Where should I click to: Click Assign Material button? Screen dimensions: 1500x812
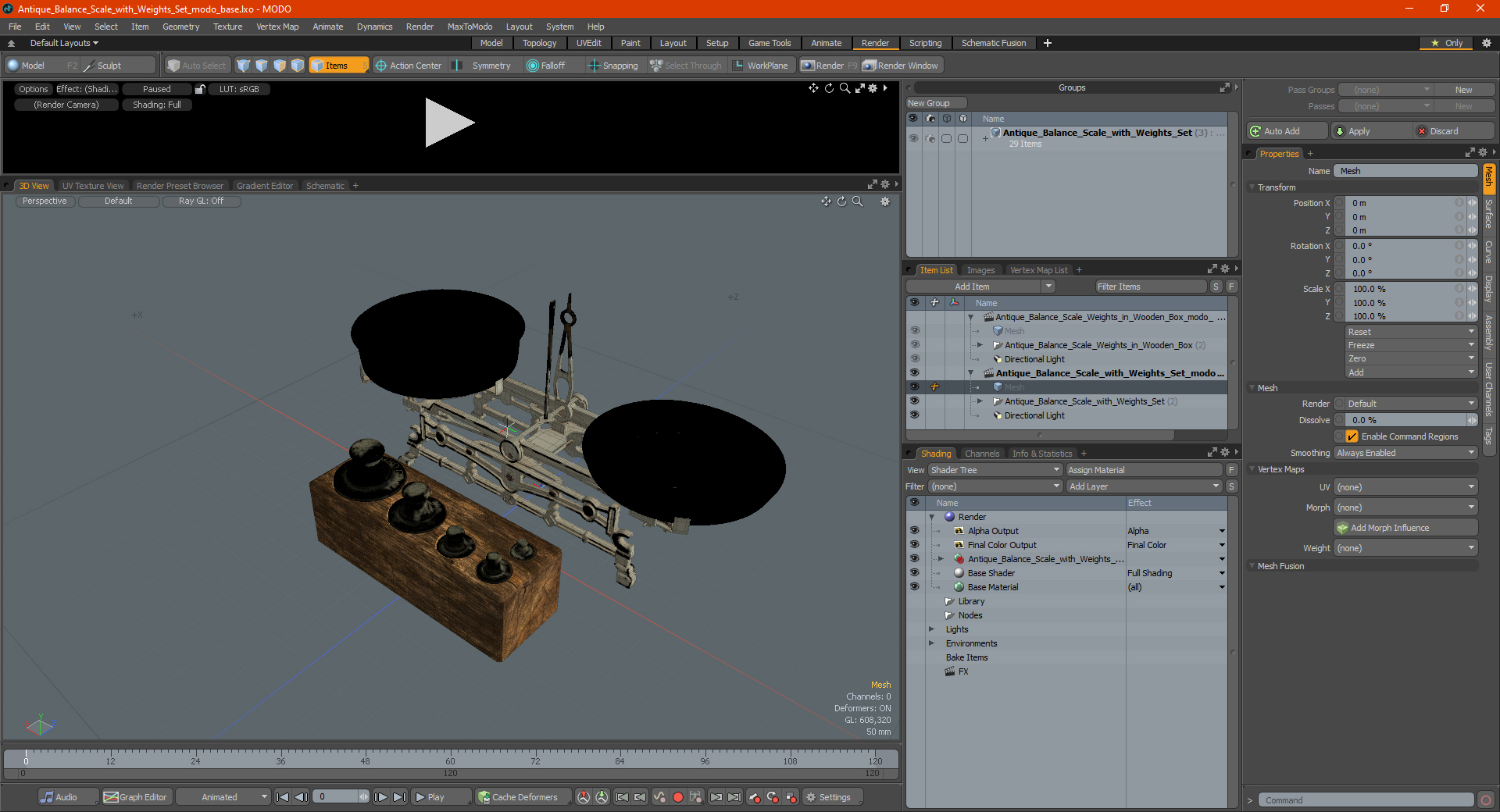[1144, 470]
